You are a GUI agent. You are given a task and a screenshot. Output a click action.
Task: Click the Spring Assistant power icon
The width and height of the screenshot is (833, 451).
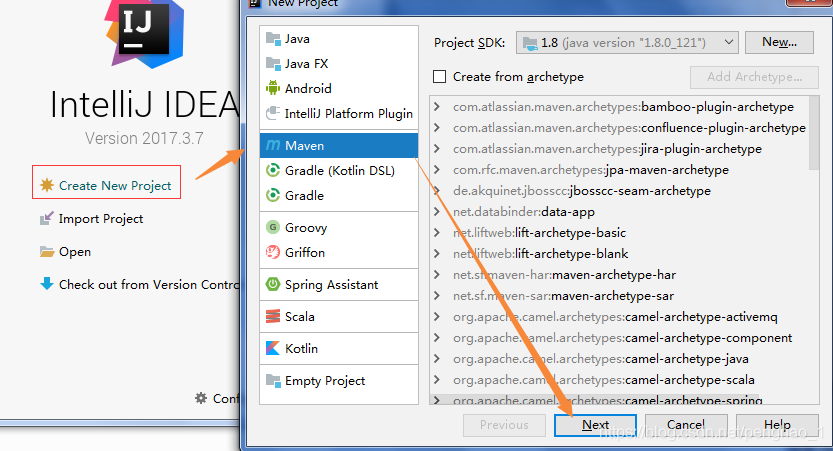[x=273, y=284]
